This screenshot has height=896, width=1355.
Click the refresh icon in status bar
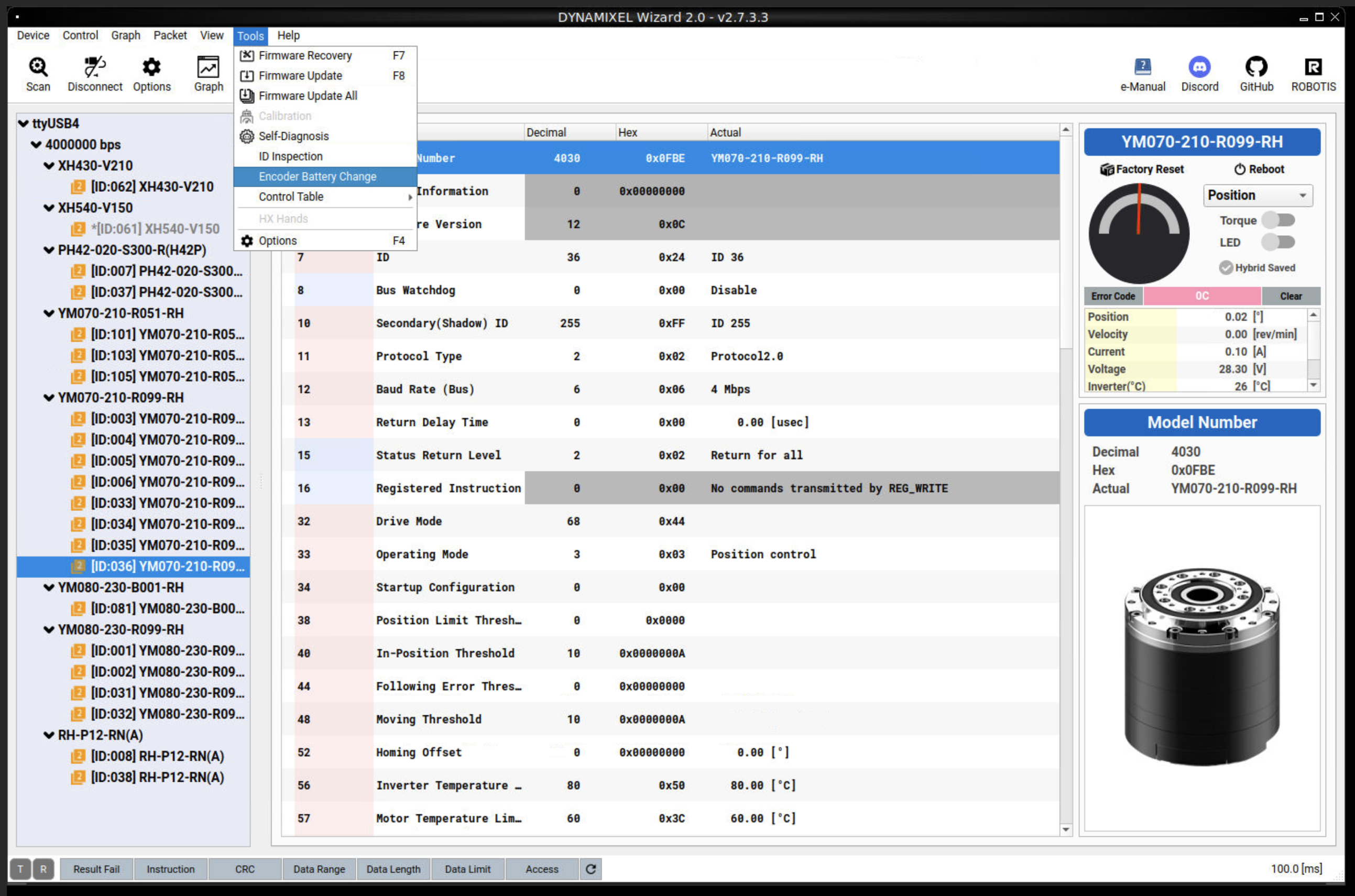click(x=591, y=869)
